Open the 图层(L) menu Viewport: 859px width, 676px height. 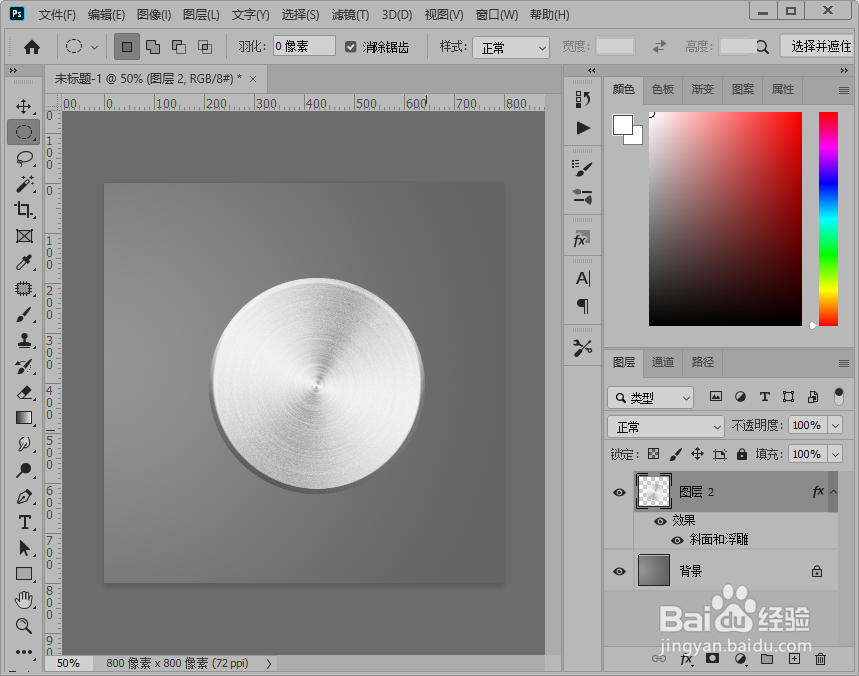tap(201, 15)
